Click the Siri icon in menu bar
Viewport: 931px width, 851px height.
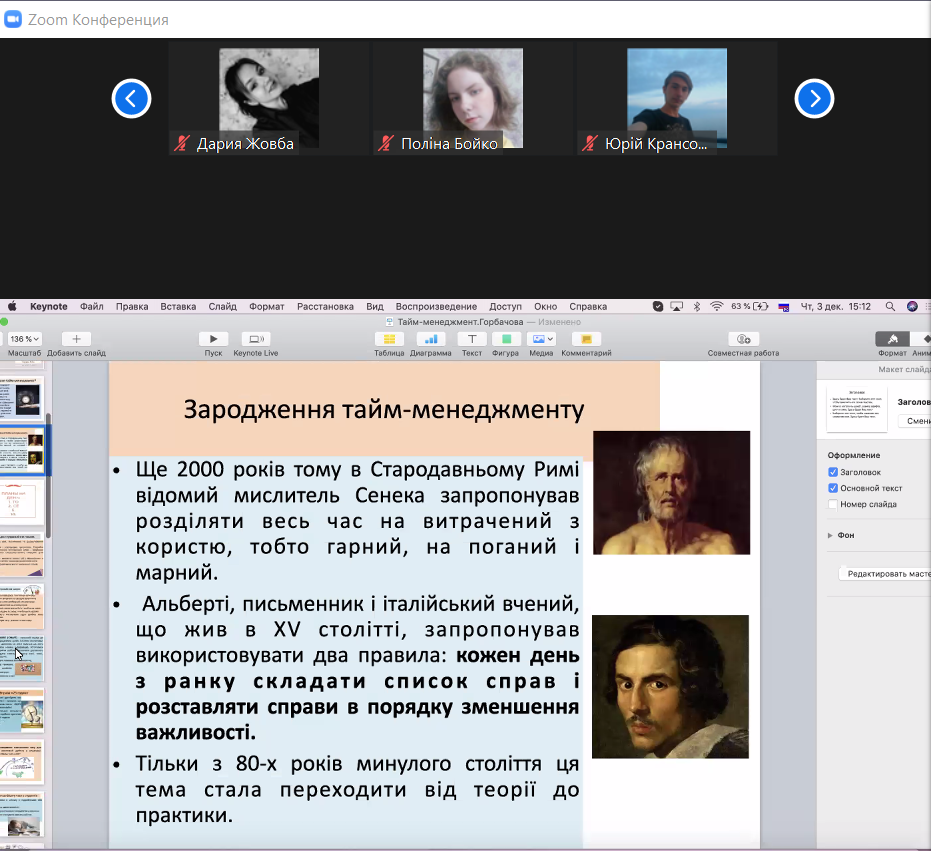[913, 306]
